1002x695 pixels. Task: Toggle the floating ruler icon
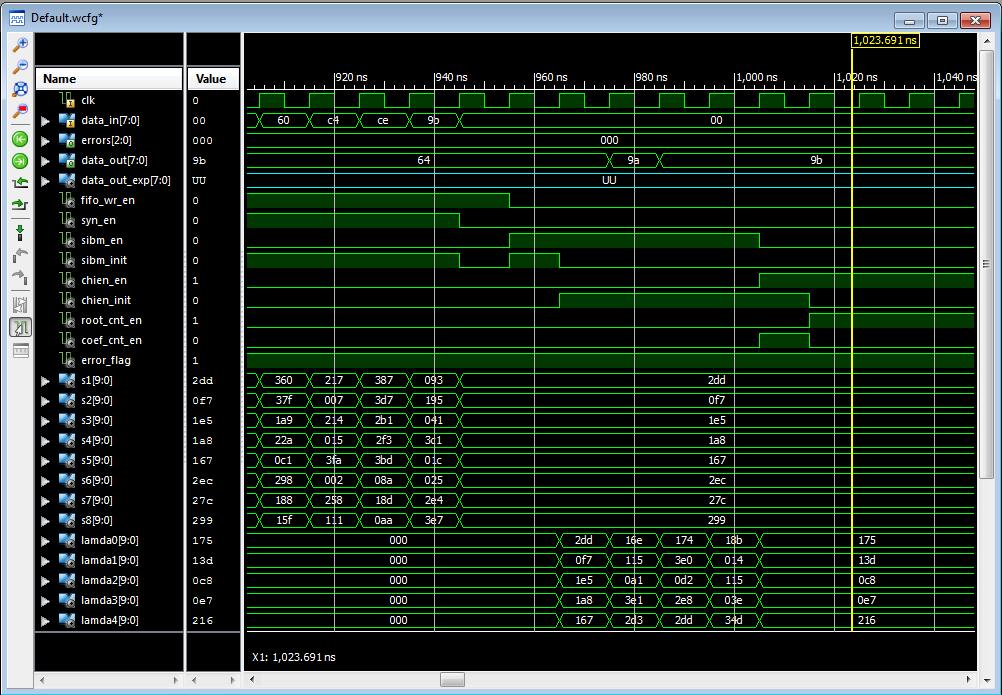pos(20,350)
